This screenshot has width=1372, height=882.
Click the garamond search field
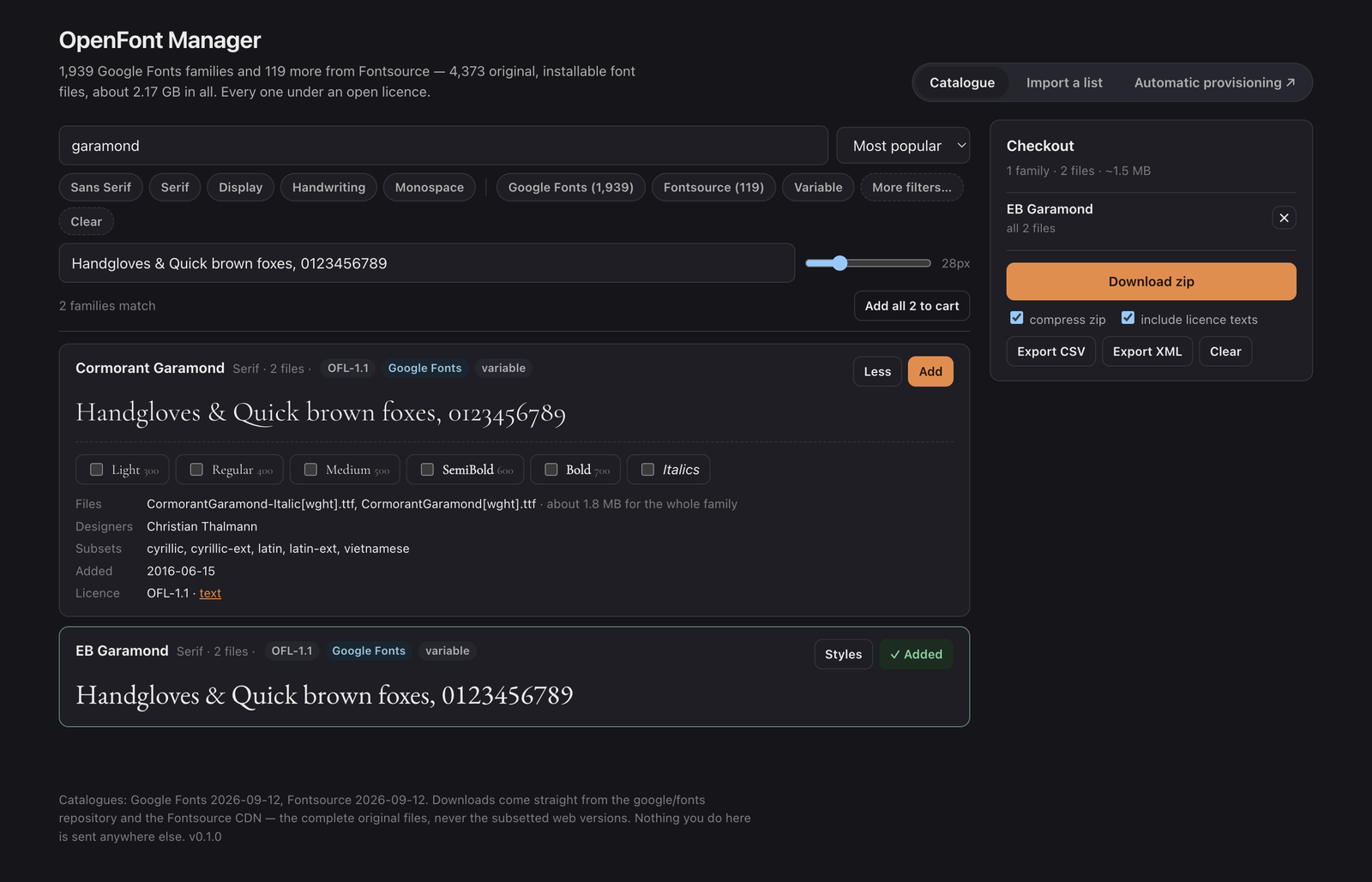click(443, 146)
